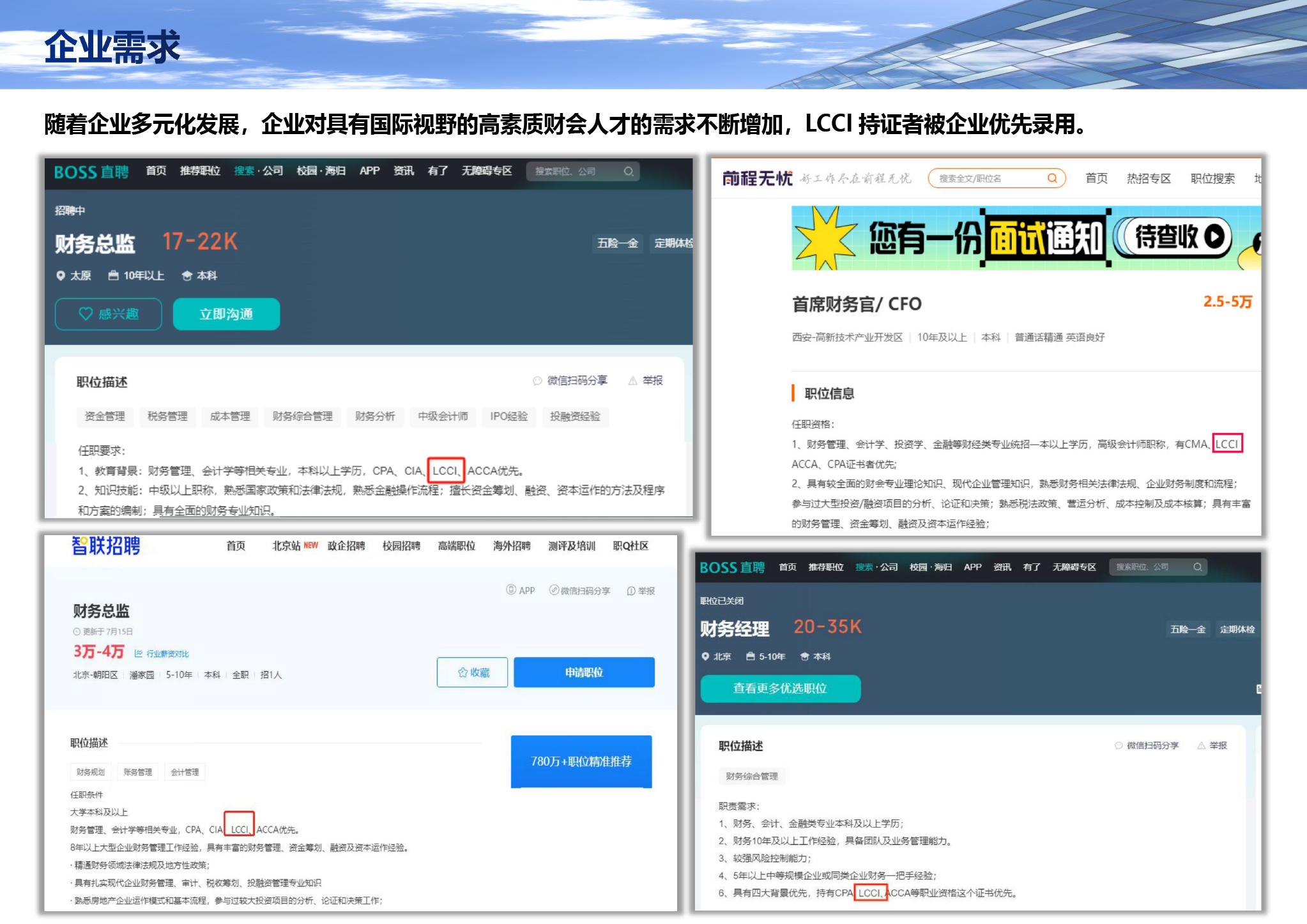Image resolution: width=1307 pixels, height=924 pixels.
Task: Click the 申请职位 button
Action: [584, 672]
